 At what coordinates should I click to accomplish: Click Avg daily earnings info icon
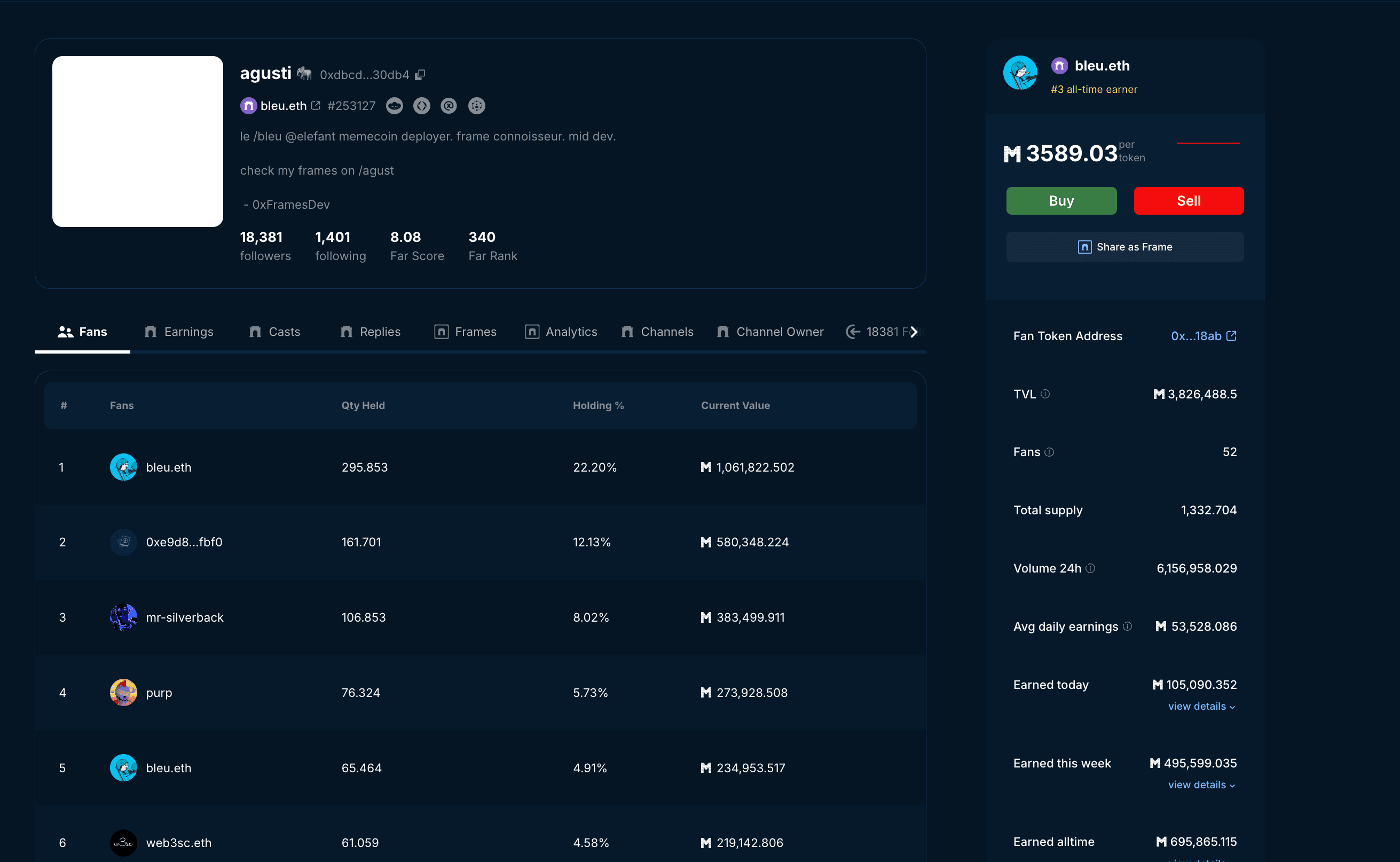coord(1127,626)
